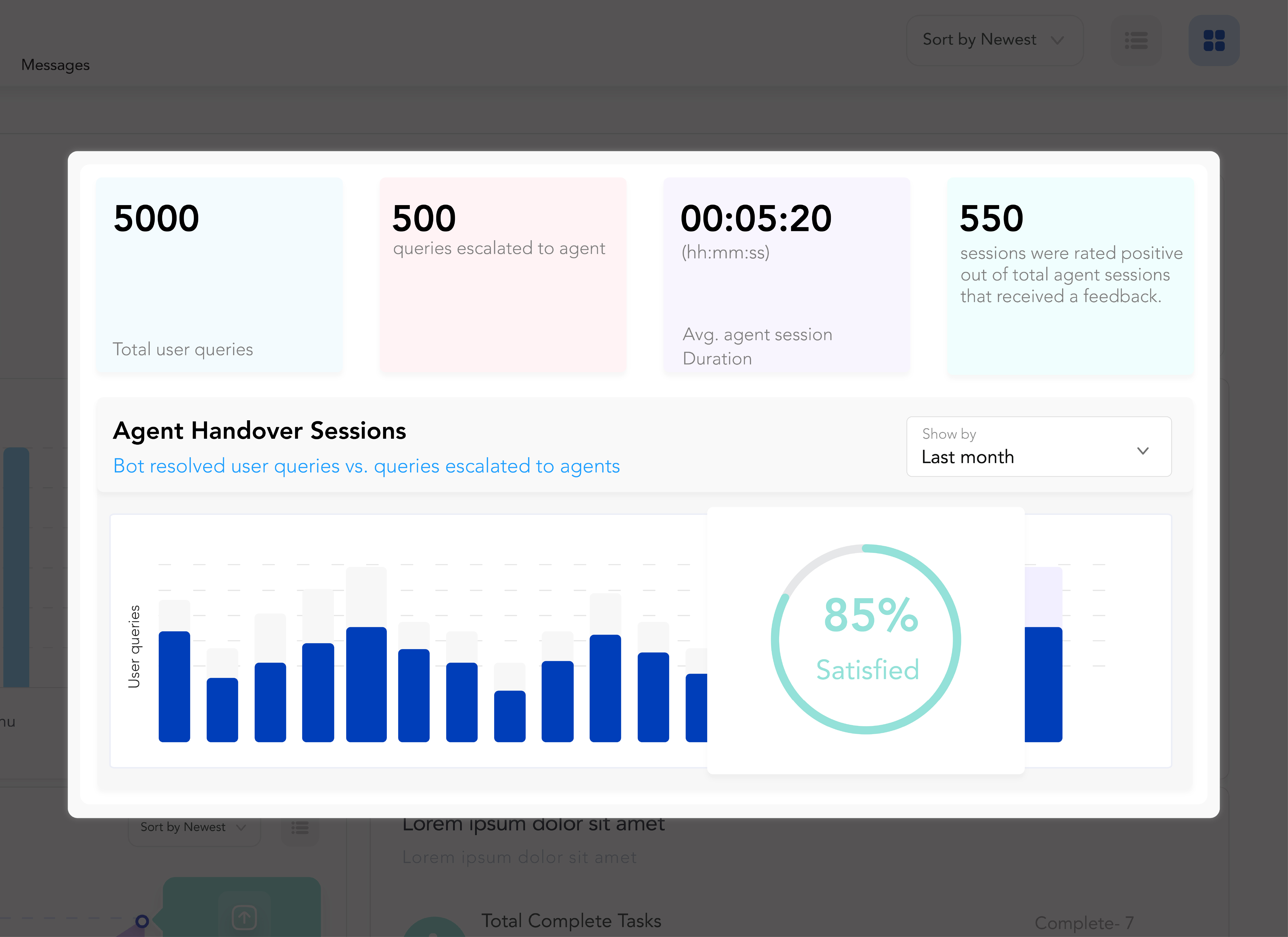Click the top Sort by Newest chevron
This screenshot has width=1288, height=937.
pyautogui.click(x=1057, y=40)
